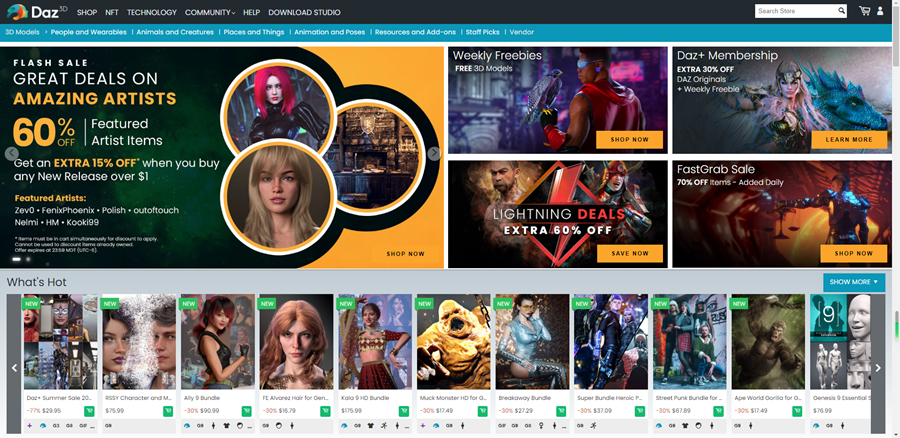
Task: Open the Animals and Creatures category
Action: (175, 32)
